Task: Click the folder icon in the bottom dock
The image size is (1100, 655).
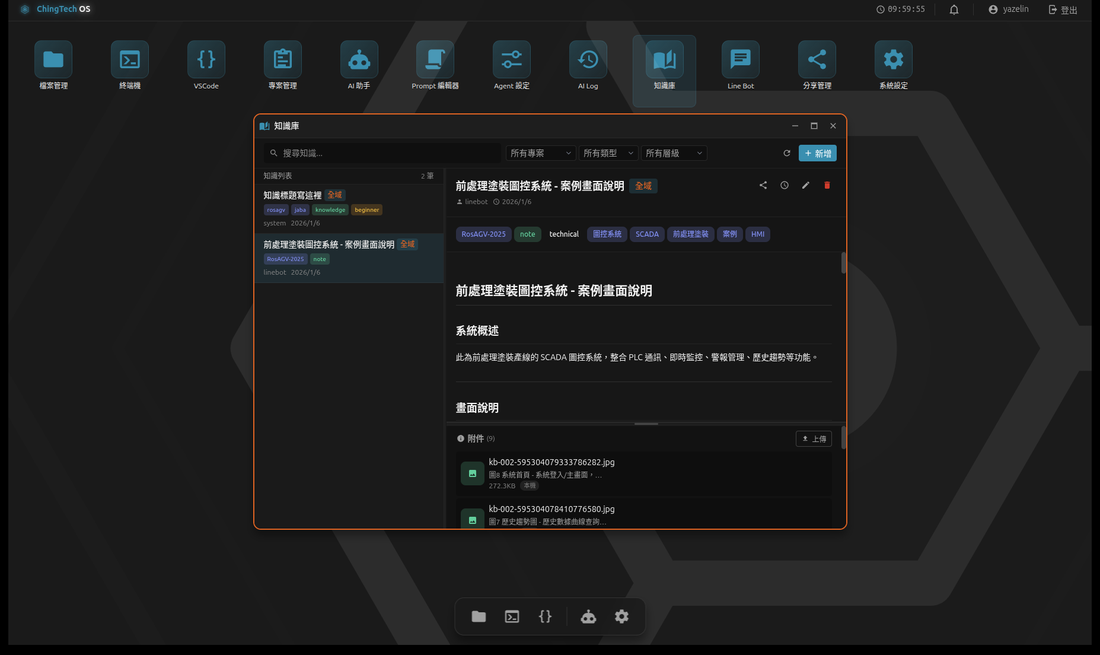Action: 478,616
